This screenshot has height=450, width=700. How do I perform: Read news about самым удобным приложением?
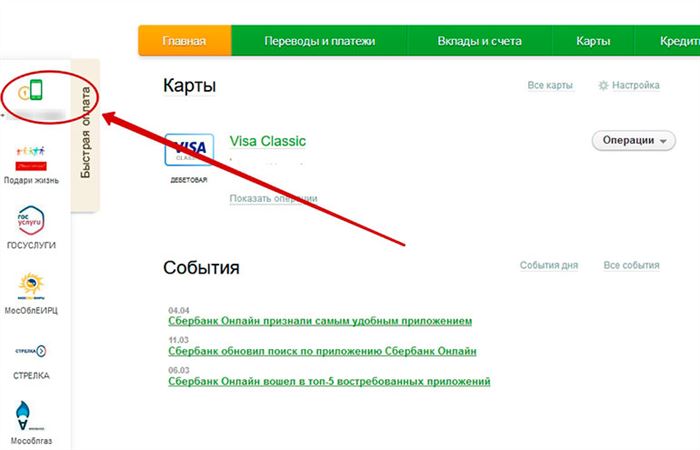pyautogui.click(x=320, y=321)
